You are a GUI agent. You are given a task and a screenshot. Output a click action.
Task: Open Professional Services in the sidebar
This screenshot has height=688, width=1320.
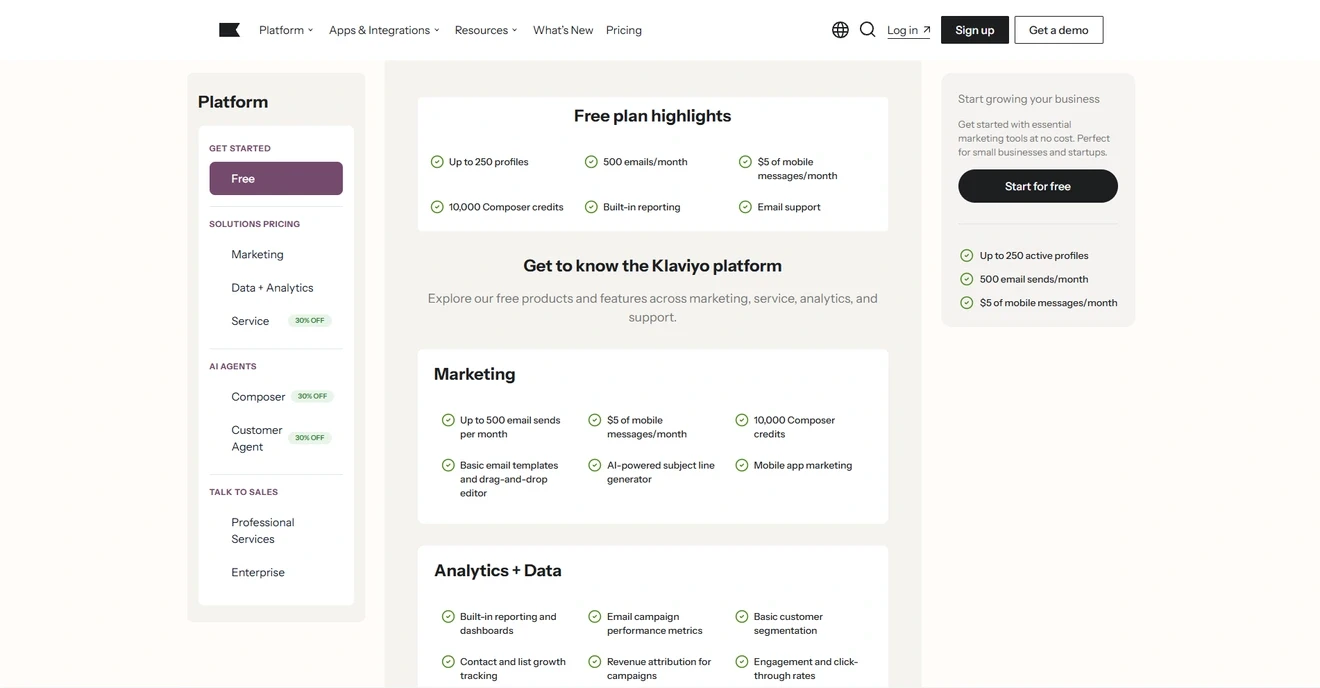263,530
